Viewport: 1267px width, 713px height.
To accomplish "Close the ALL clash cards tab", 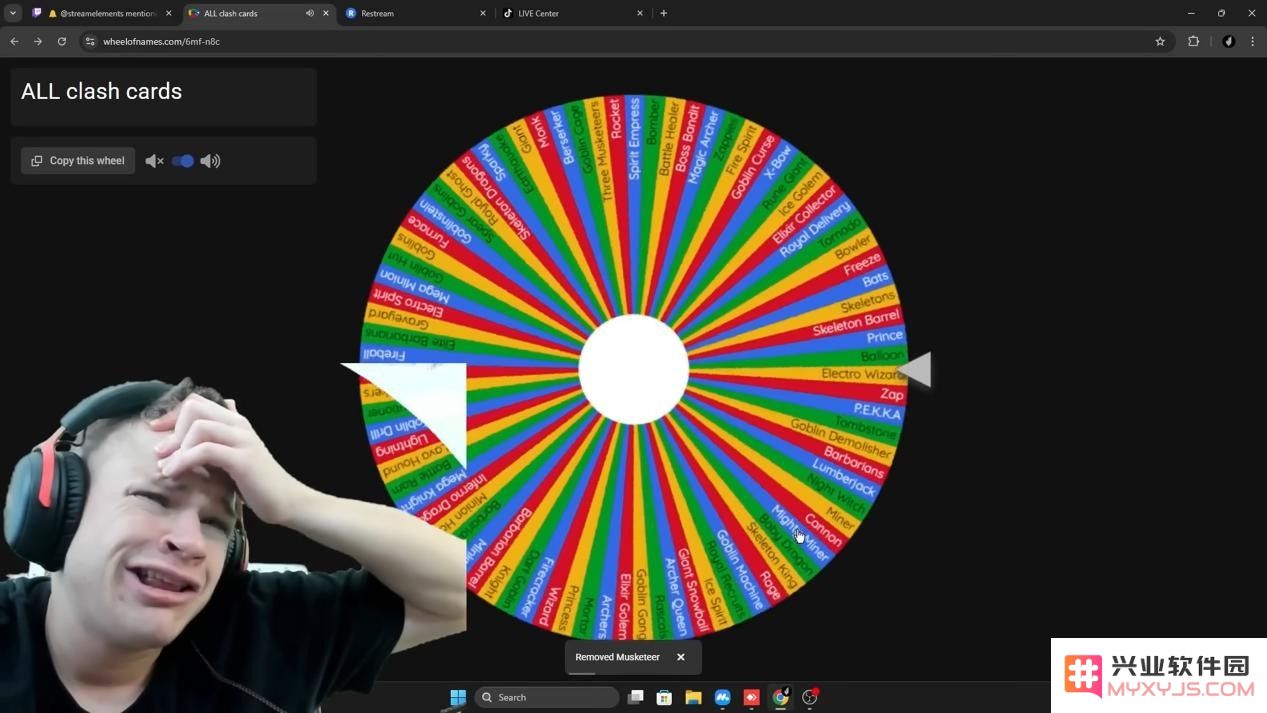I will 325,13.
